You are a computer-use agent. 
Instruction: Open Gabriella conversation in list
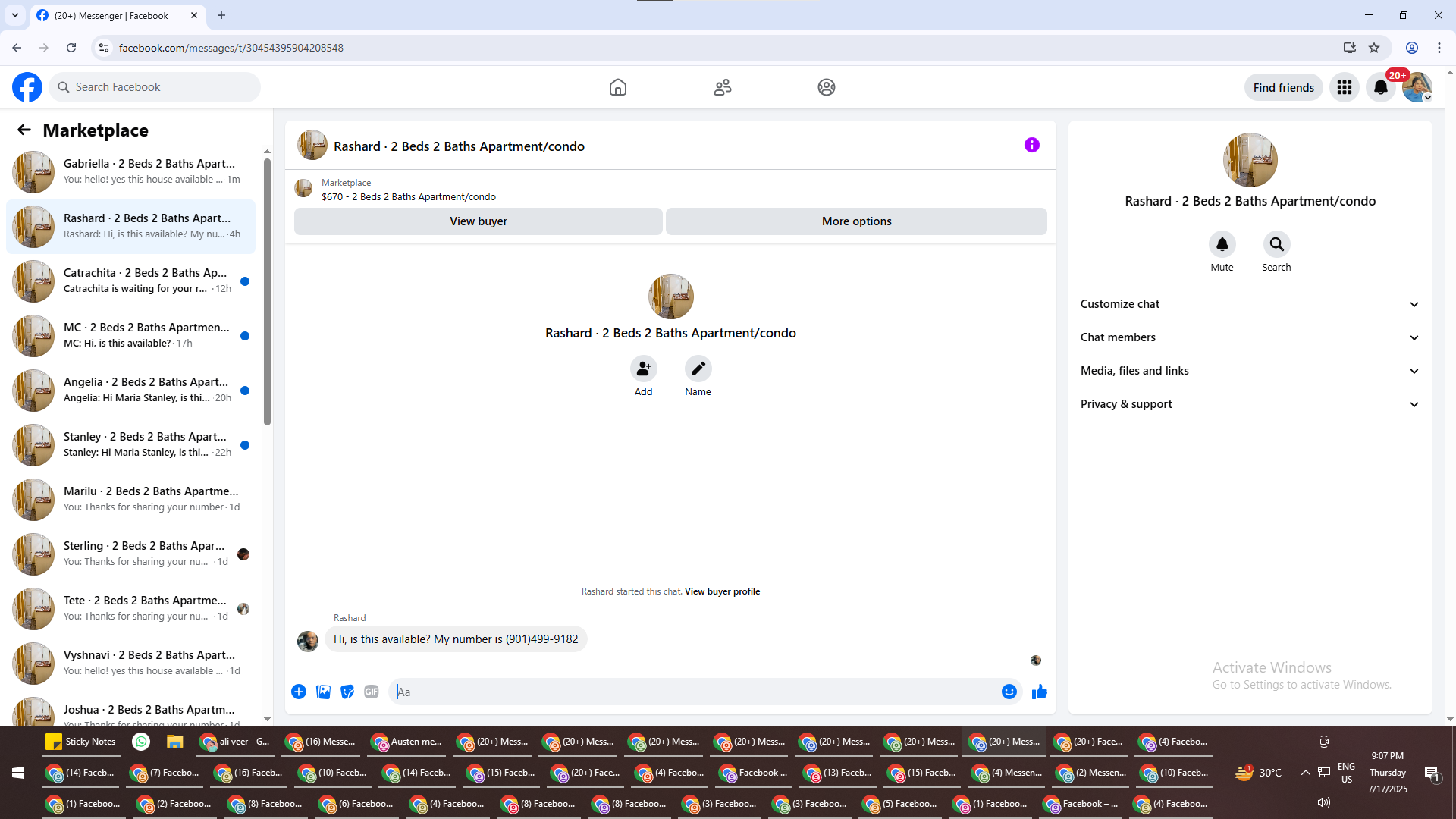130,172
